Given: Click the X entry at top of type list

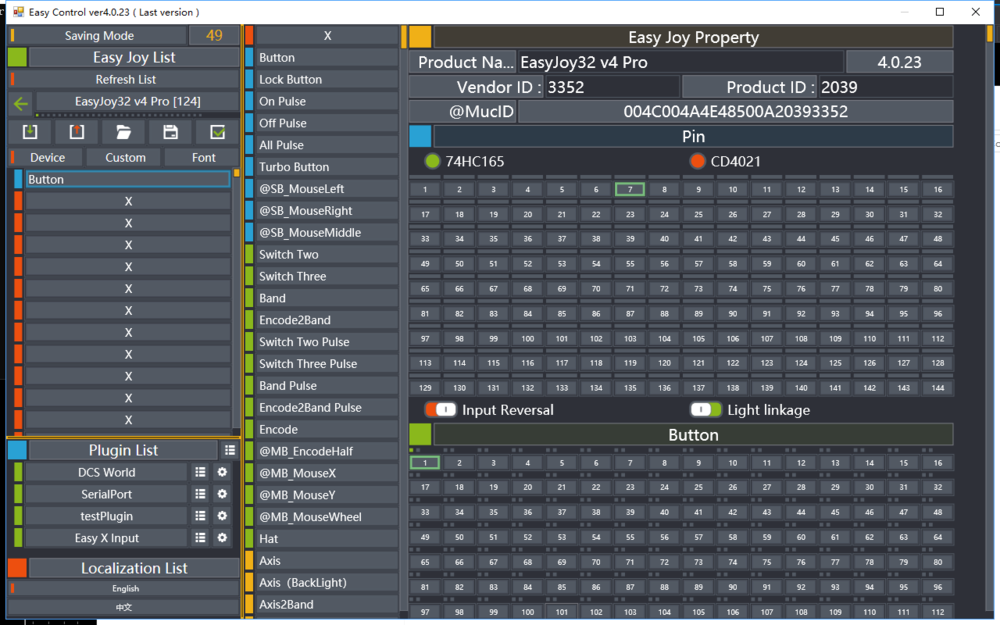Looking at the screenshot, I should pos(327,36).
